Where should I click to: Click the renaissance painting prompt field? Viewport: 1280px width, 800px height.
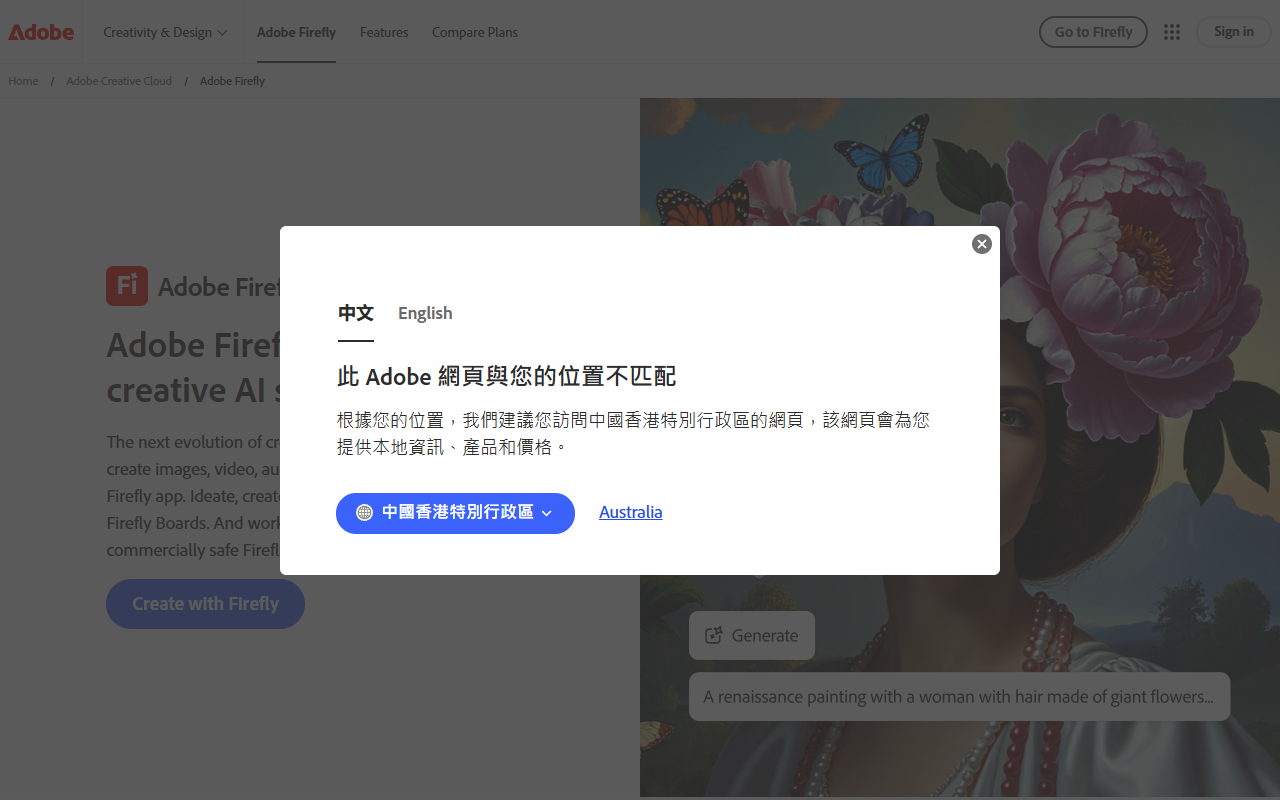959,697
